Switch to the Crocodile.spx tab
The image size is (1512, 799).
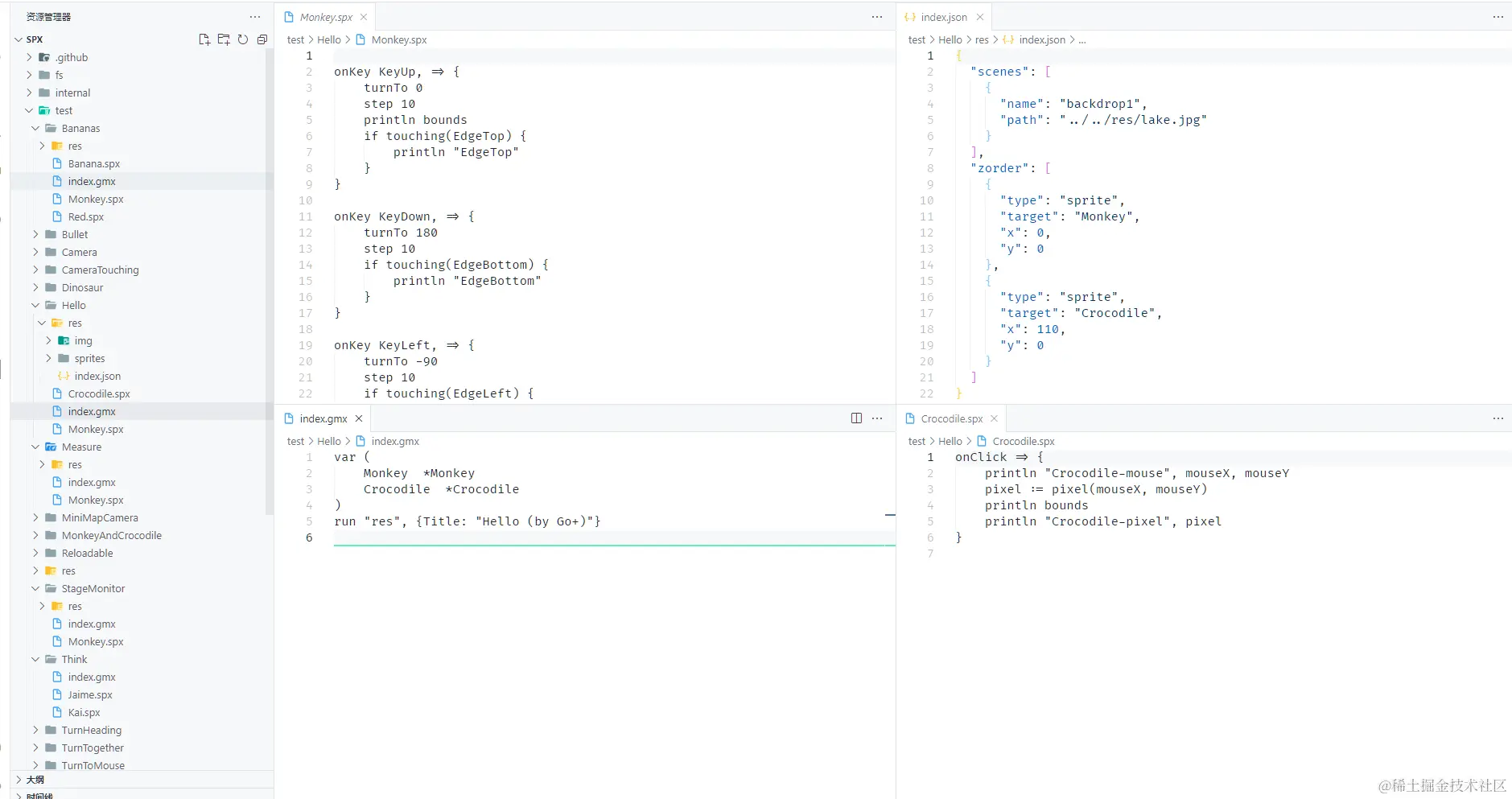coord(951,418)
